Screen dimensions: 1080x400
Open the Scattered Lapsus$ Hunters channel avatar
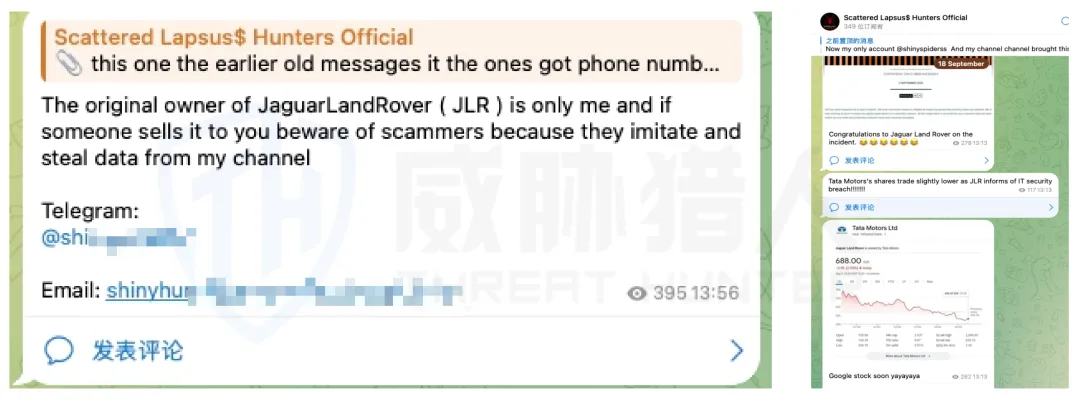(x=830, y=21)
